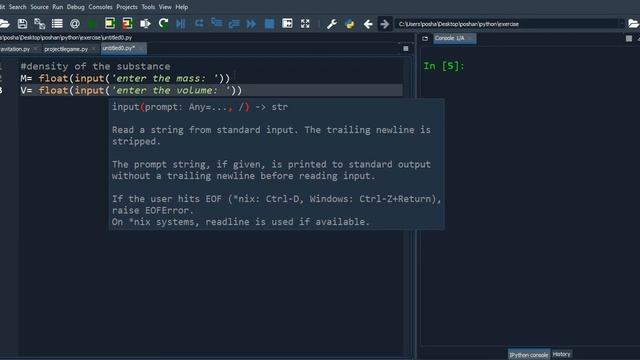Click the '#density of the substance' comment
This screenshot has height=360, width=640.
coord(96,66)
